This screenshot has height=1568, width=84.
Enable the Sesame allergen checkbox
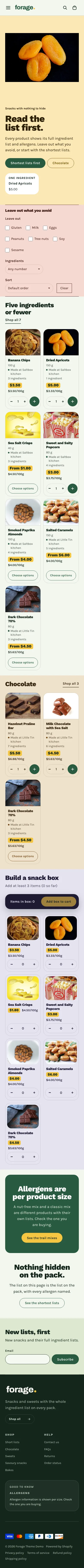[7, 250]
